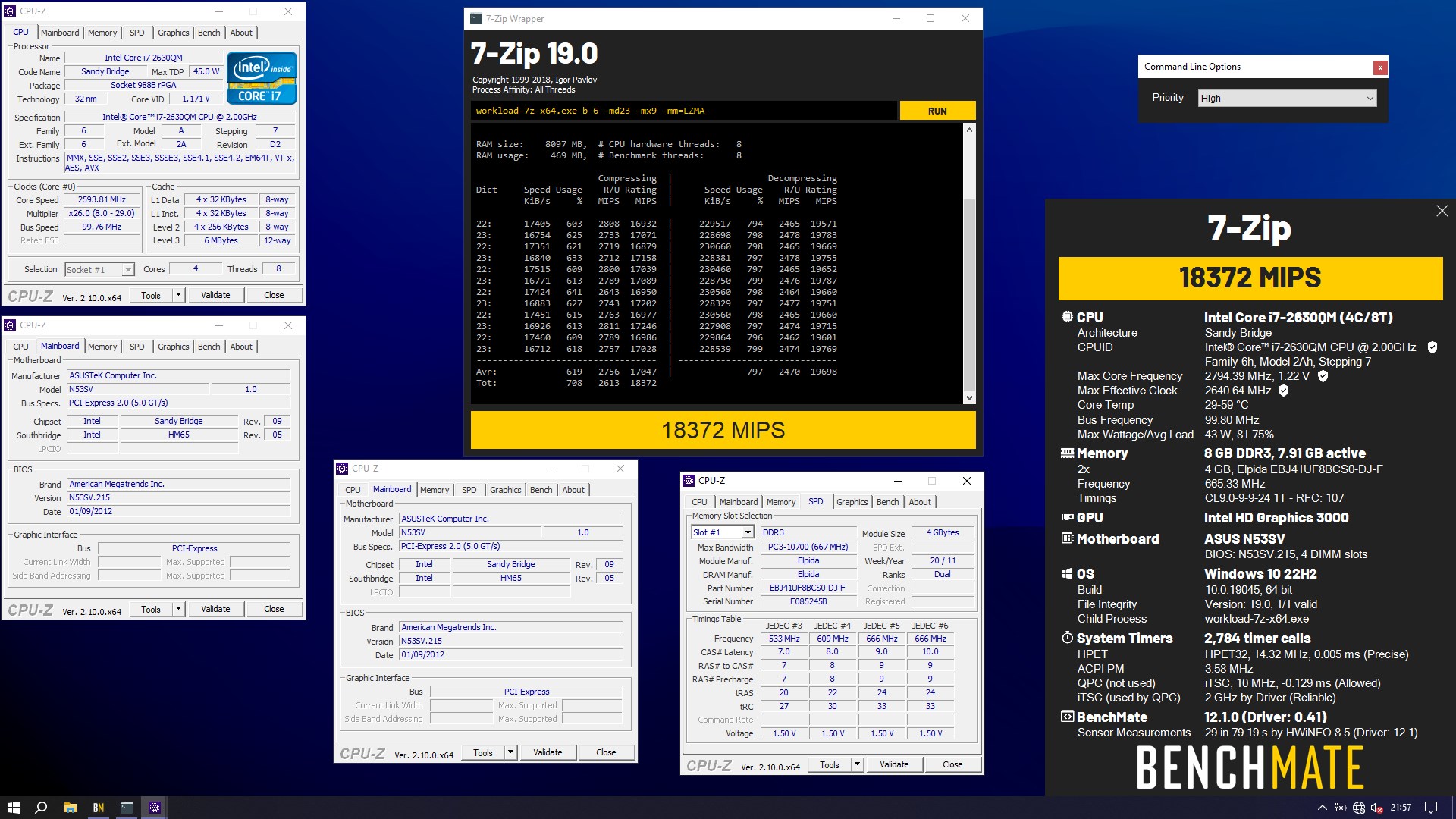Screen dimensions: 1456x819
Task: Close the BenchMate 7-Zip result panel
Action: coord(1442,211)
